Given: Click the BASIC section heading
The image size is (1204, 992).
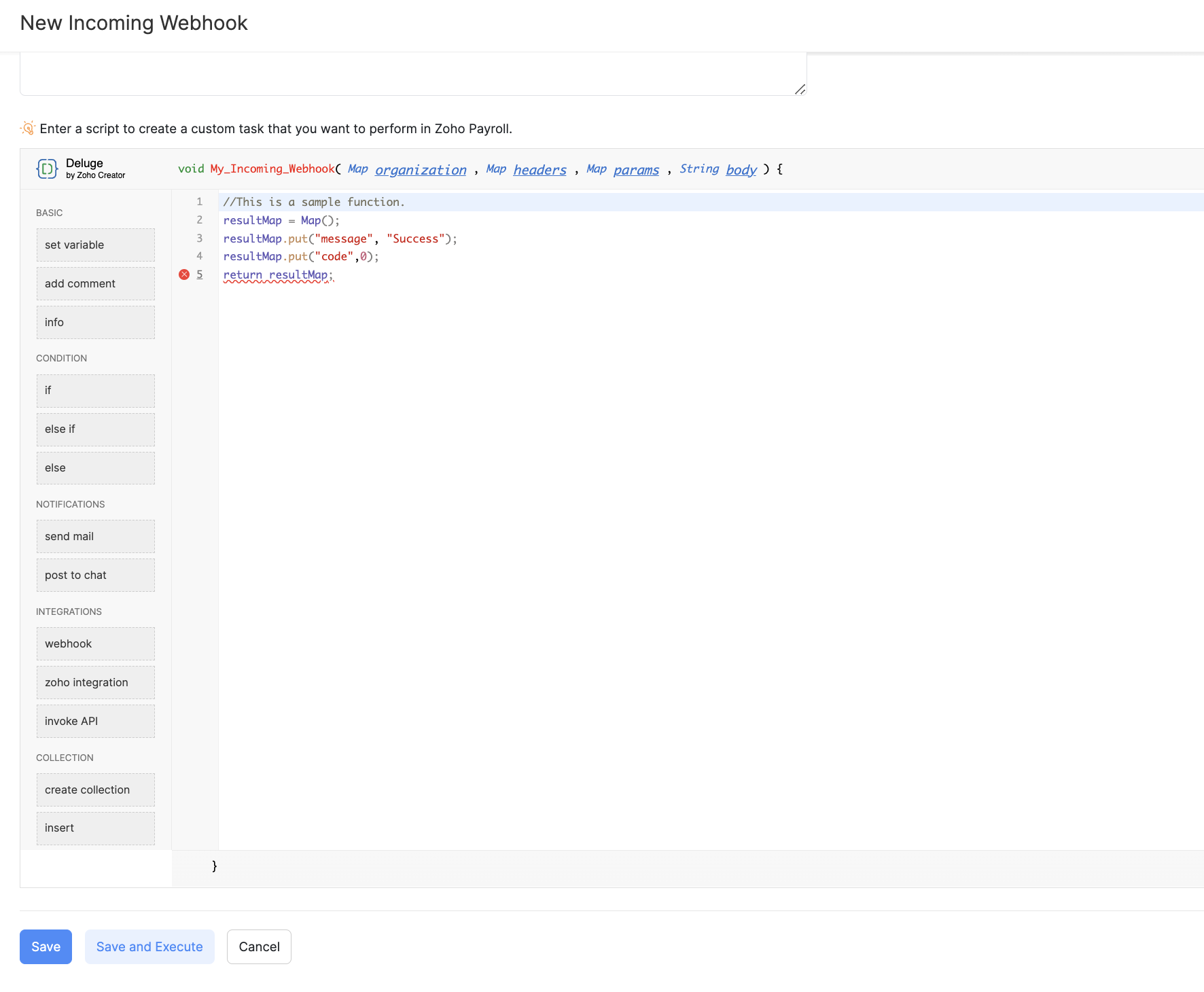Looking at the screenshot, I should point(49,213).
